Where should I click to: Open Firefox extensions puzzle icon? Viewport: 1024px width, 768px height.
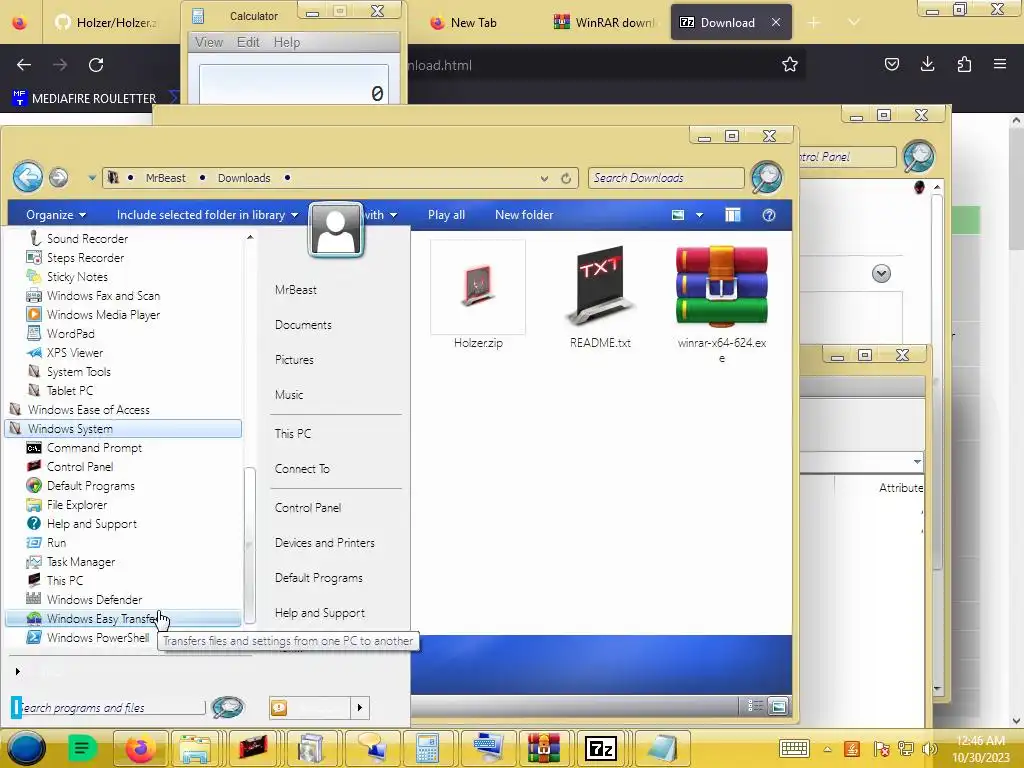click(964, 64)
